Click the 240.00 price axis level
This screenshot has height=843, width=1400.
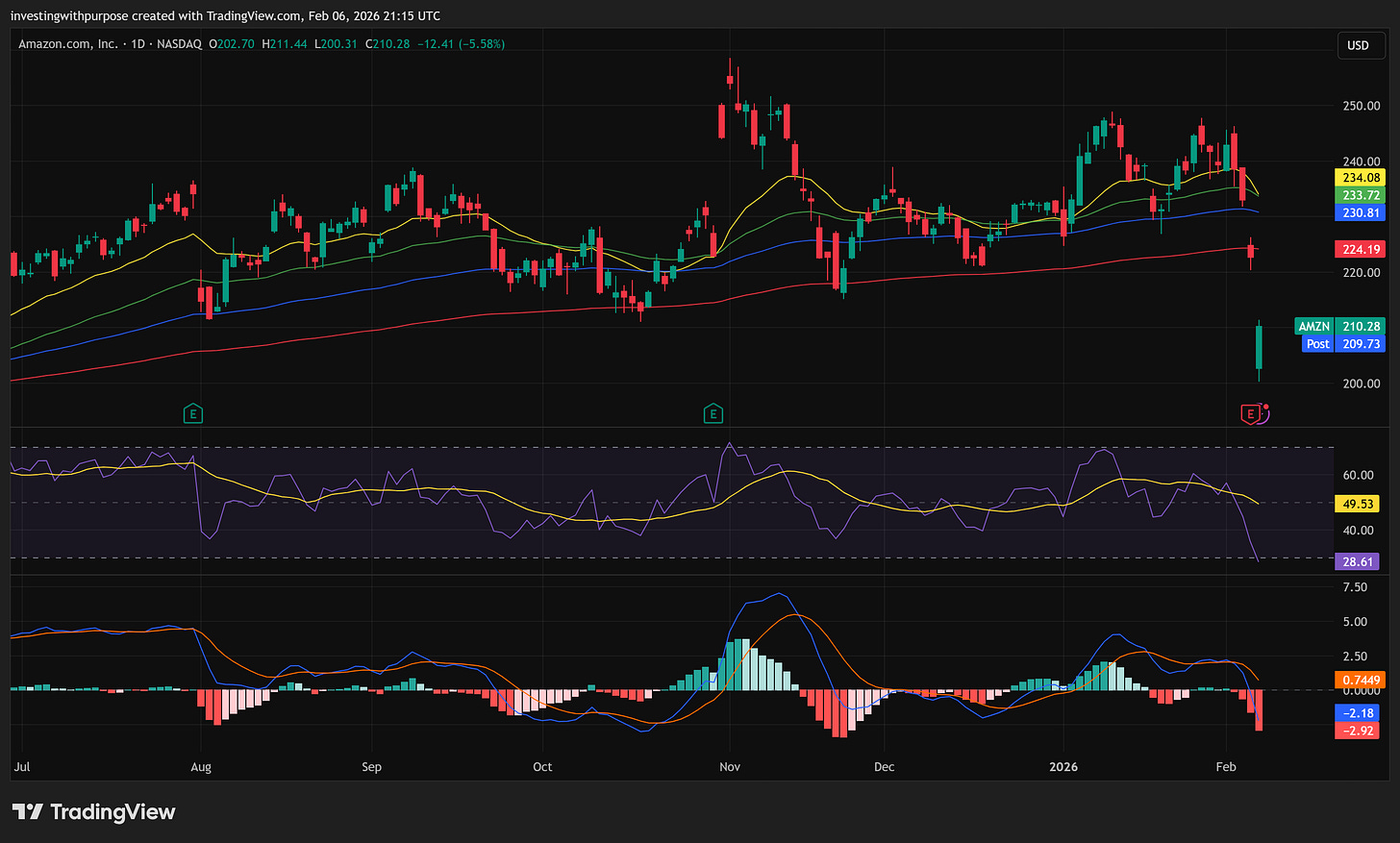tap(1361, 161)
